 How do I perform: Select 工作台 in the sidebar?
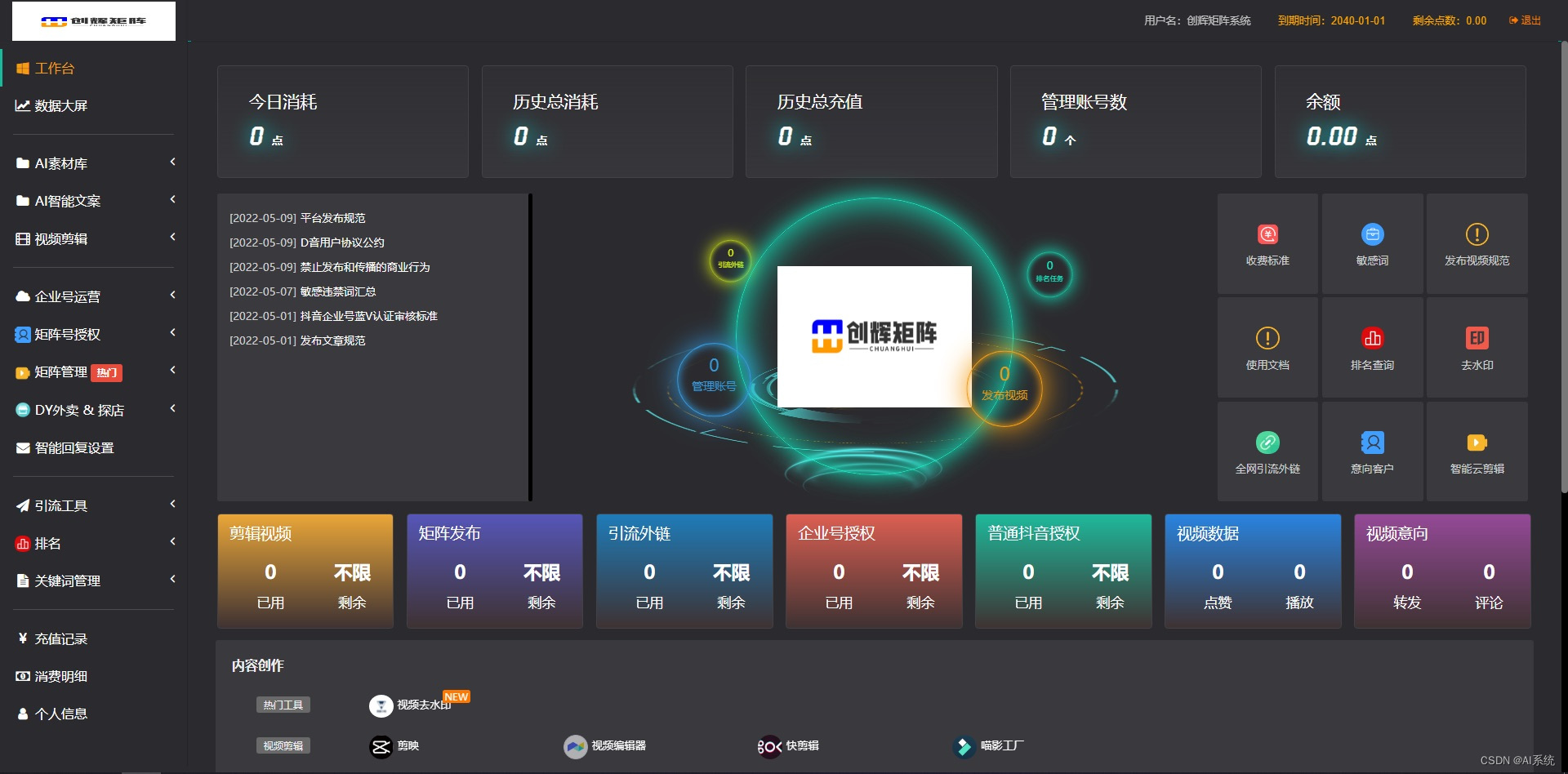pos(94,69)
